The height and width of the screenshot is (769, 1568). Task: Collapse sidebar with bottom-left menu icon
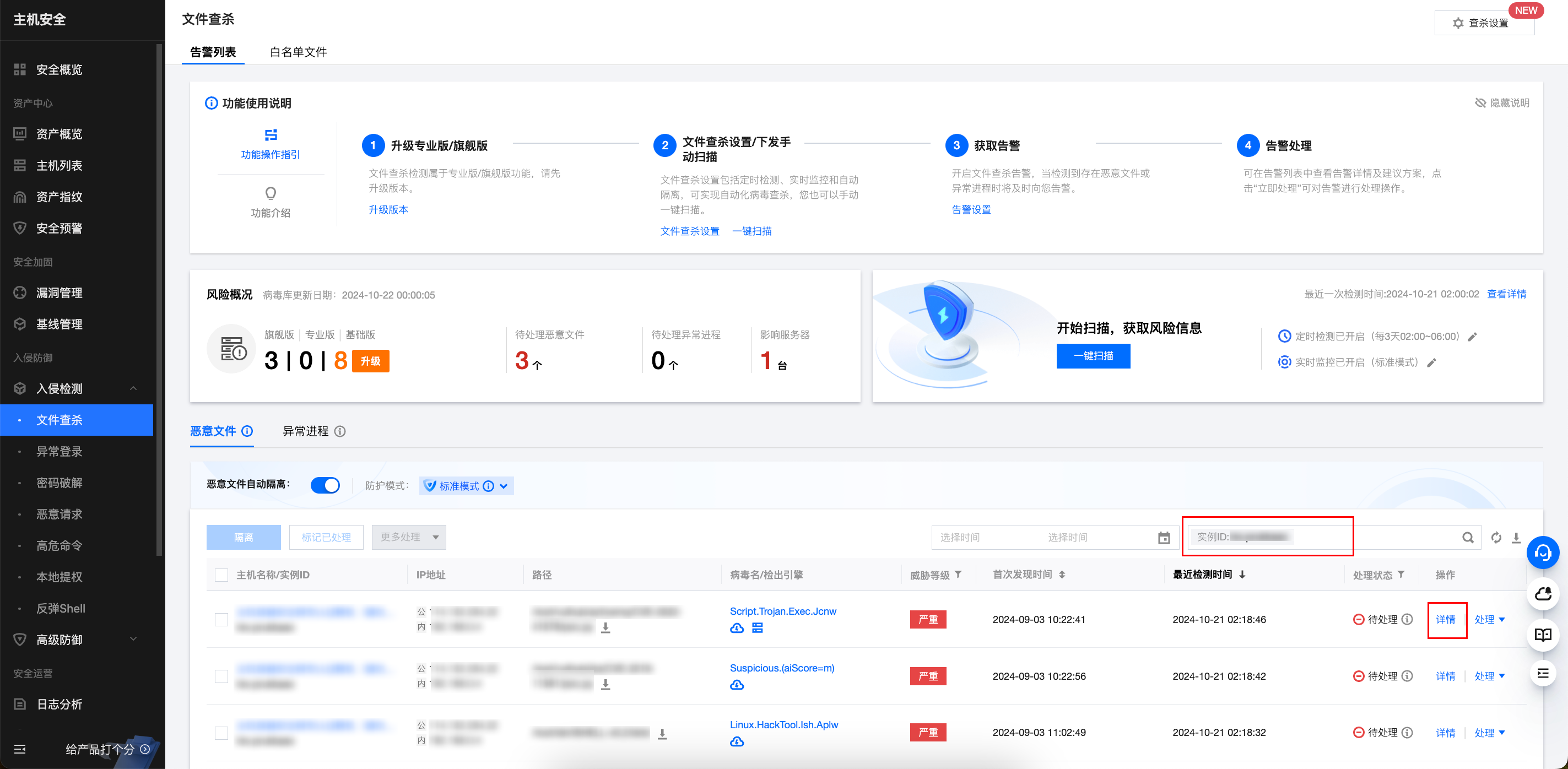(x=19, y=749)
